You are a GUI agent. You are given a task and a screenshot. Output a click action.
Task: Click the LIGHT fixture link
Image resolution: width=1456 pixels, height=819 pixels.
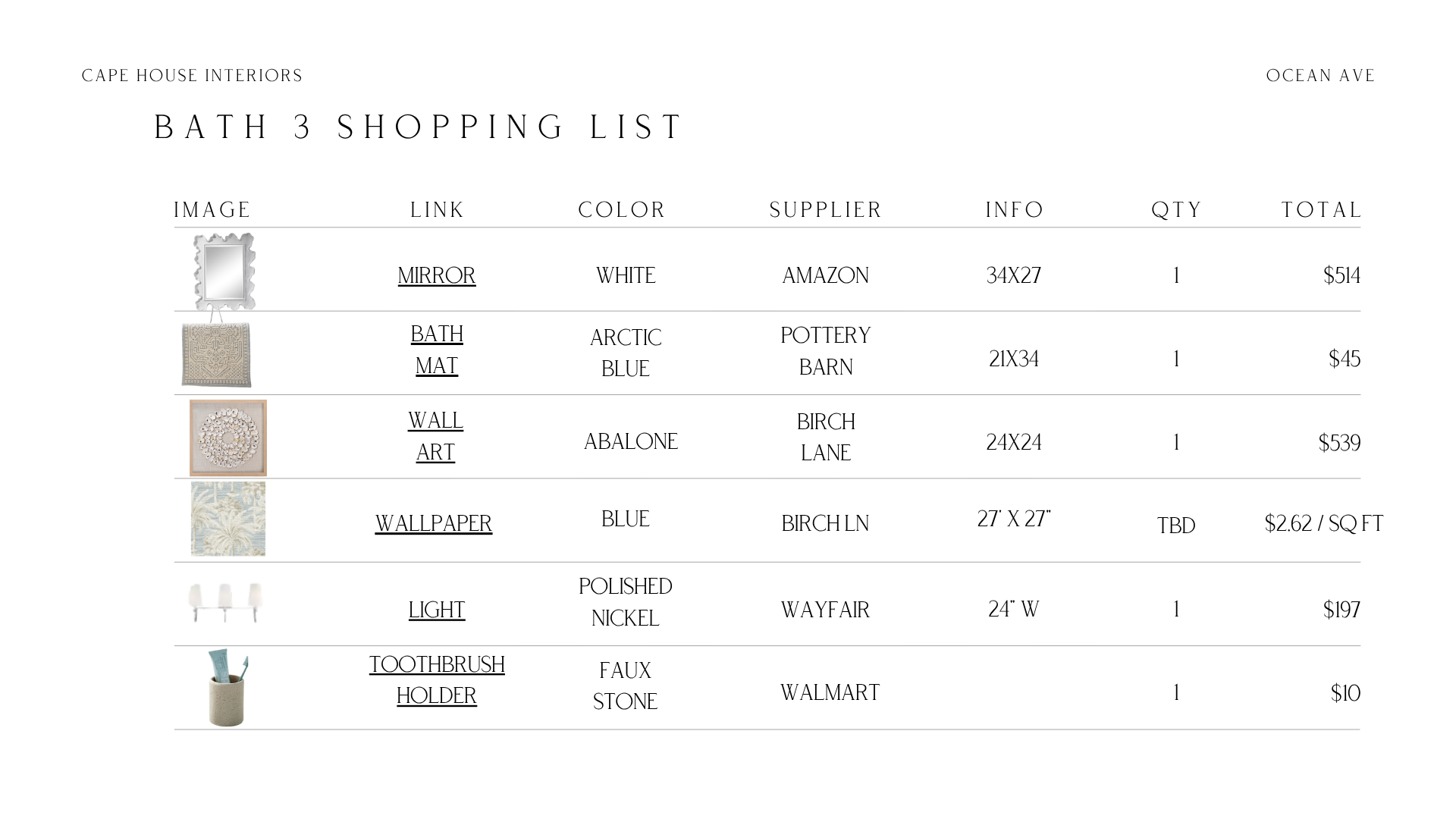click(437, 610)
